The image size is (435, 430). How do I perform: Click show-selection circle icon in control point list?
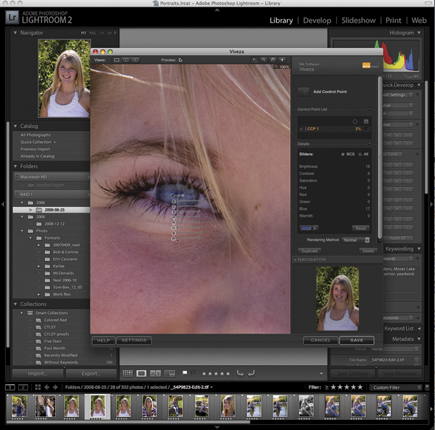click(355, 121)
